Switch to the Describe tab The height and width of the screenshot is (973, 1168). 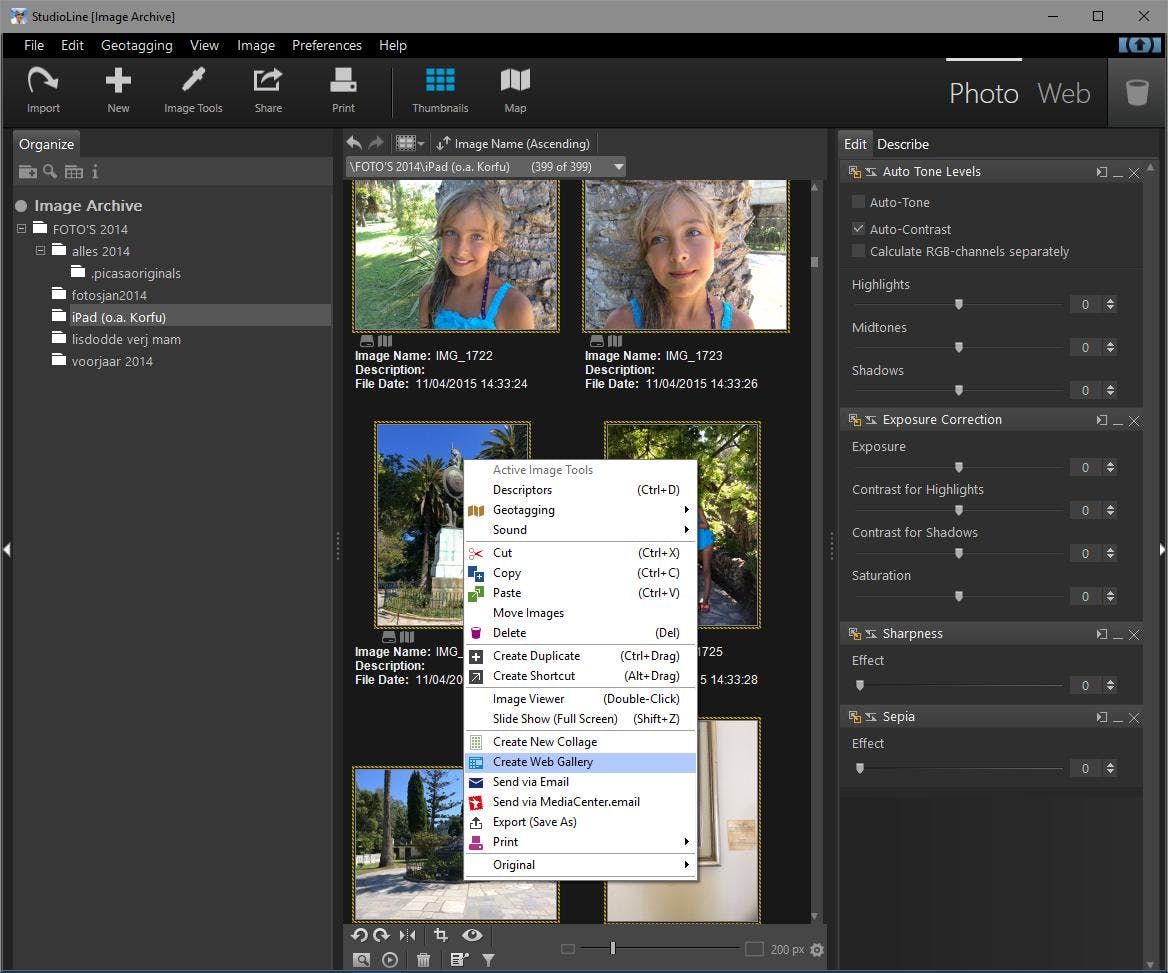pyautogui.click(x=903, y=144)
